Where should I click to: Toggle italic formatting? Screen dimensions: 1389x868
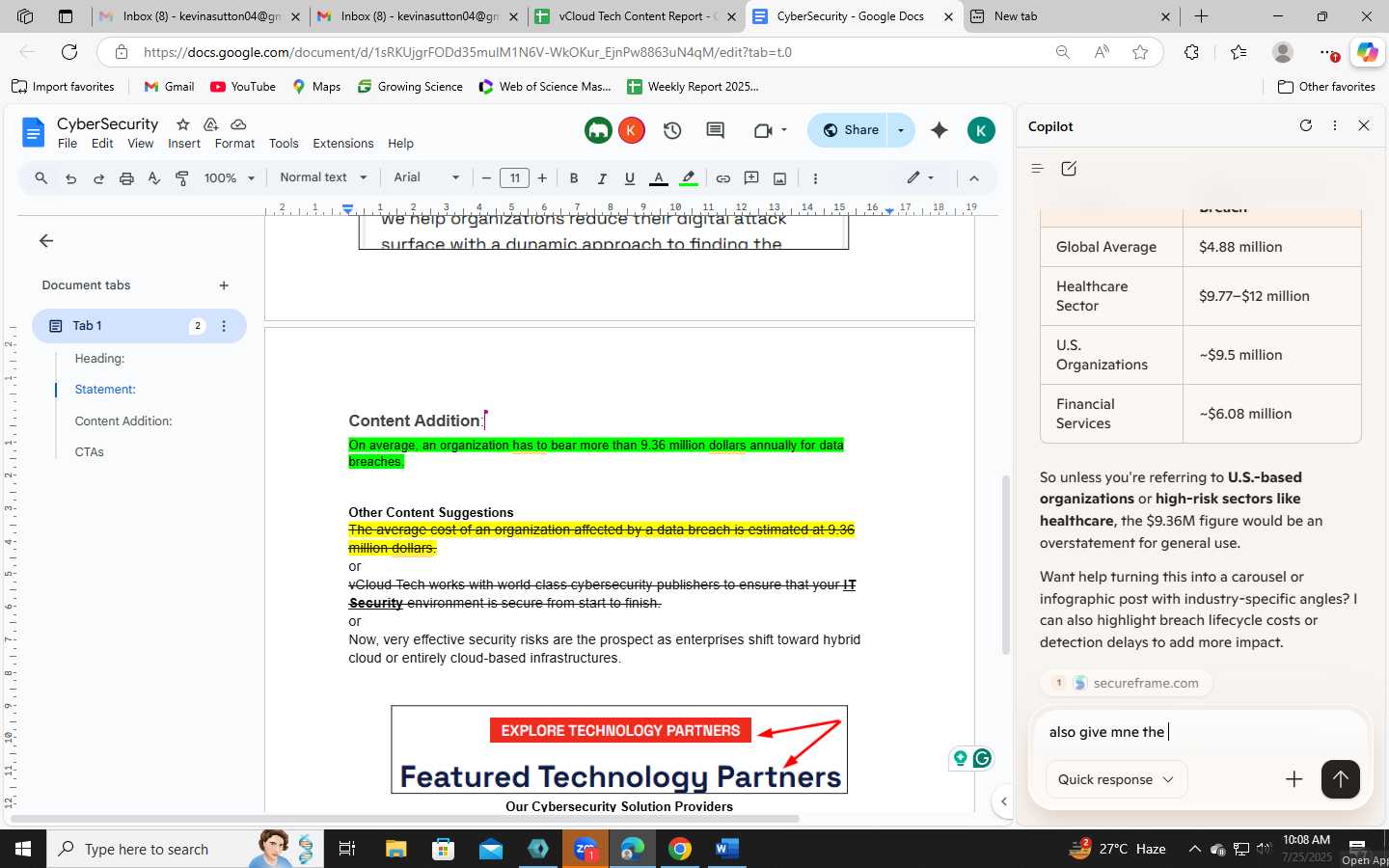601,177
